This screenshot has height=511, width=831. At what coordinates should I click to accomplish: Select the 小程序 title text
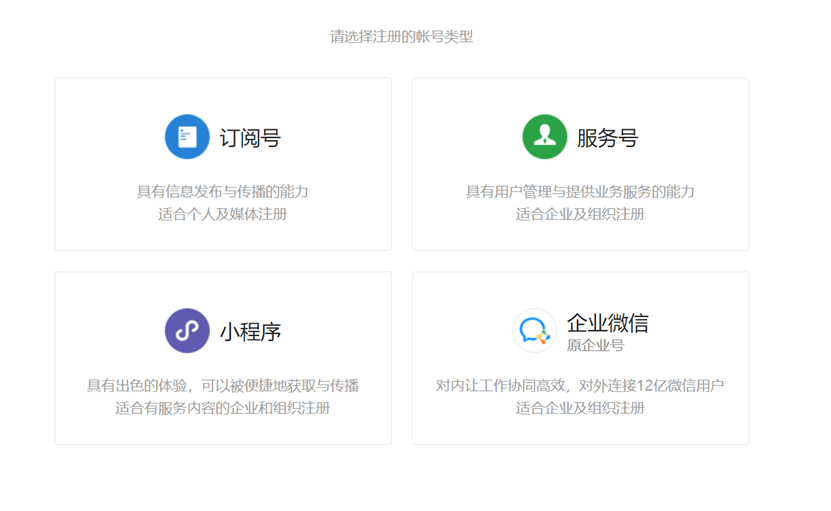(x=250, y=332)
